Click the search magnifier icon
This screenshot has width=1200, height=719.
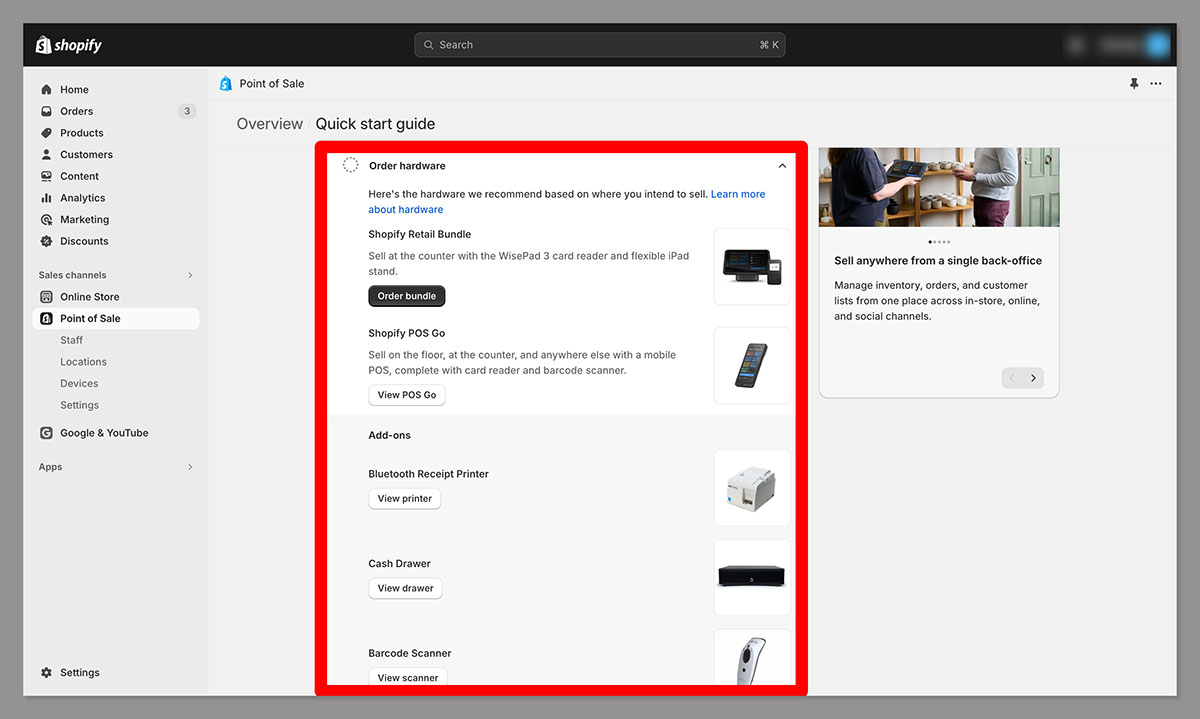pyautogui.click(x=429, y=45)
